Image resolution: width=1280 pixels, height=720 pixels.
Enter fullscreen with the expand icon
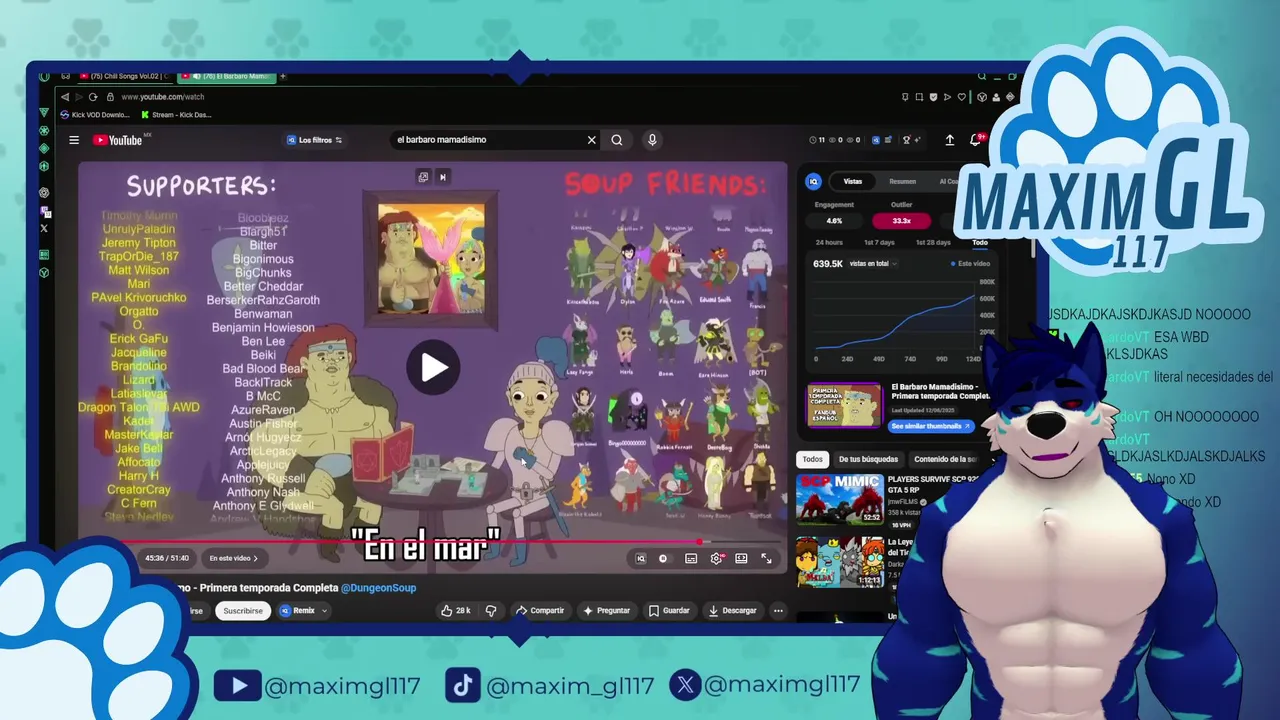click(x=766, y=558)
